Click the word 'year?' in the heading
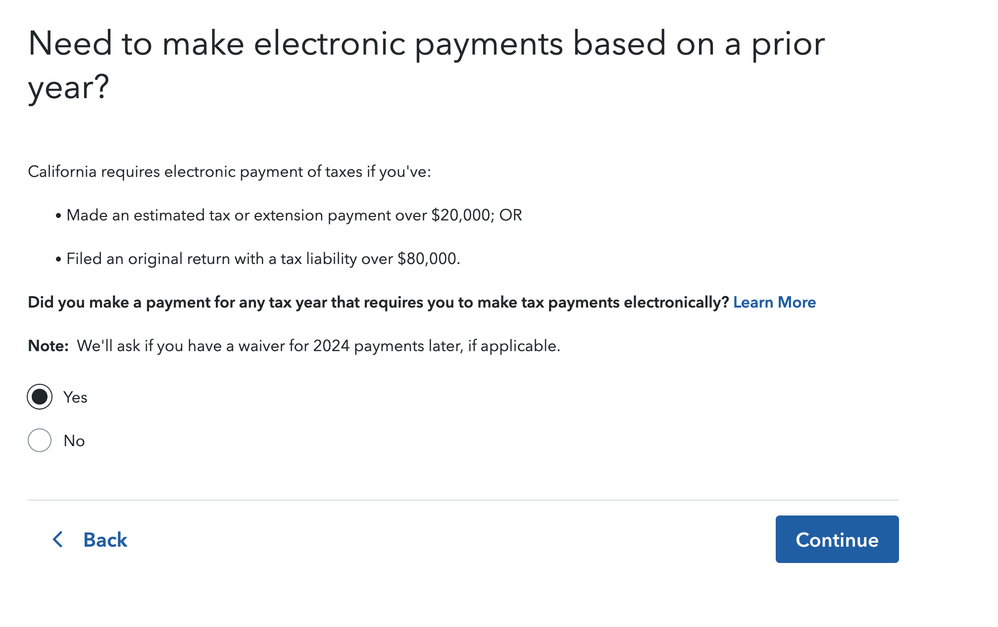The height and width of the screenshot is (627, 998). [x=69, y=88]
